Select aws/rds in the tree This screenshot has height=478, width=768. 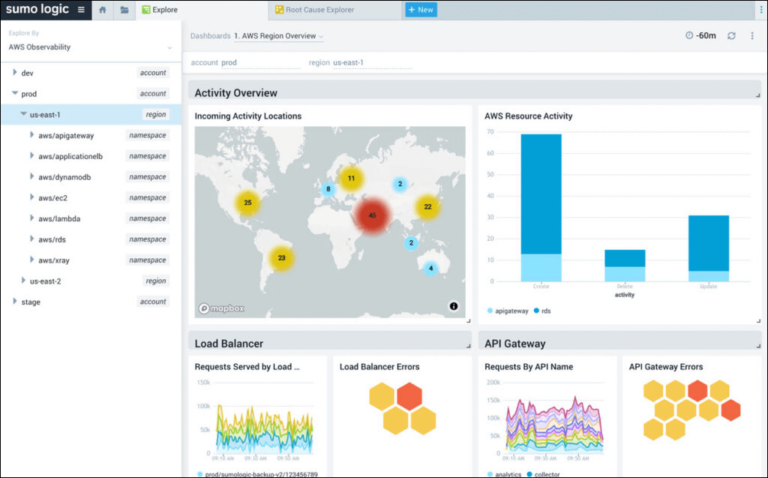[x=52, y=239]
